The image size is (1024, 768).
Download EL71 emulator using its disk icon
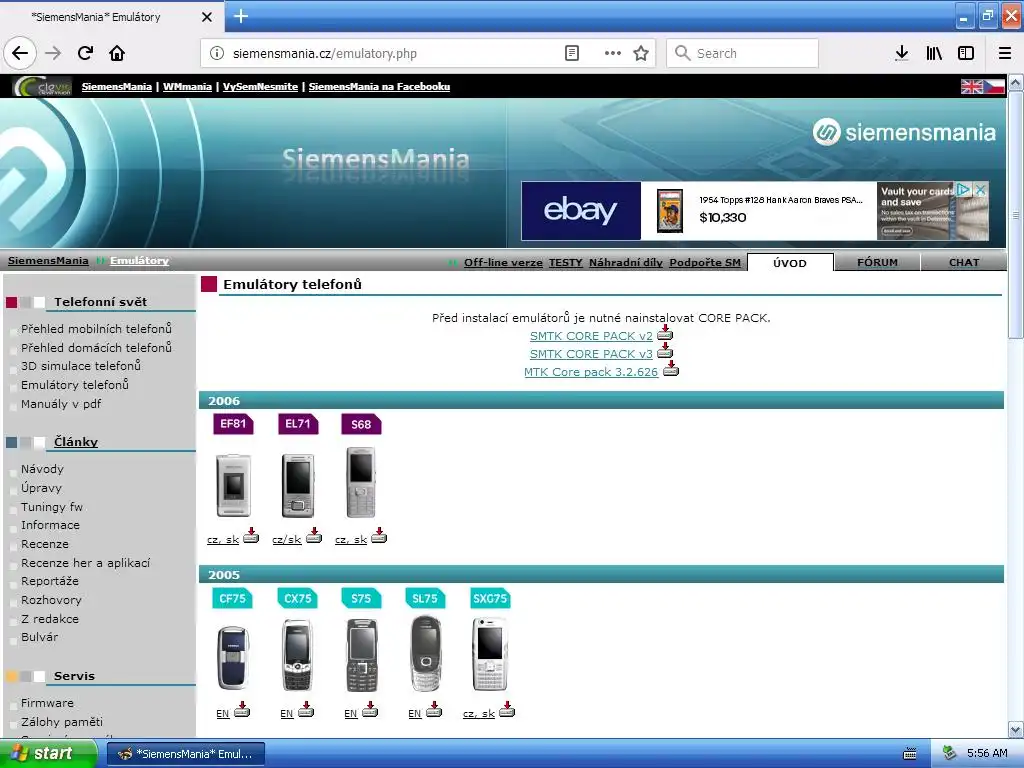click(314, 536)
